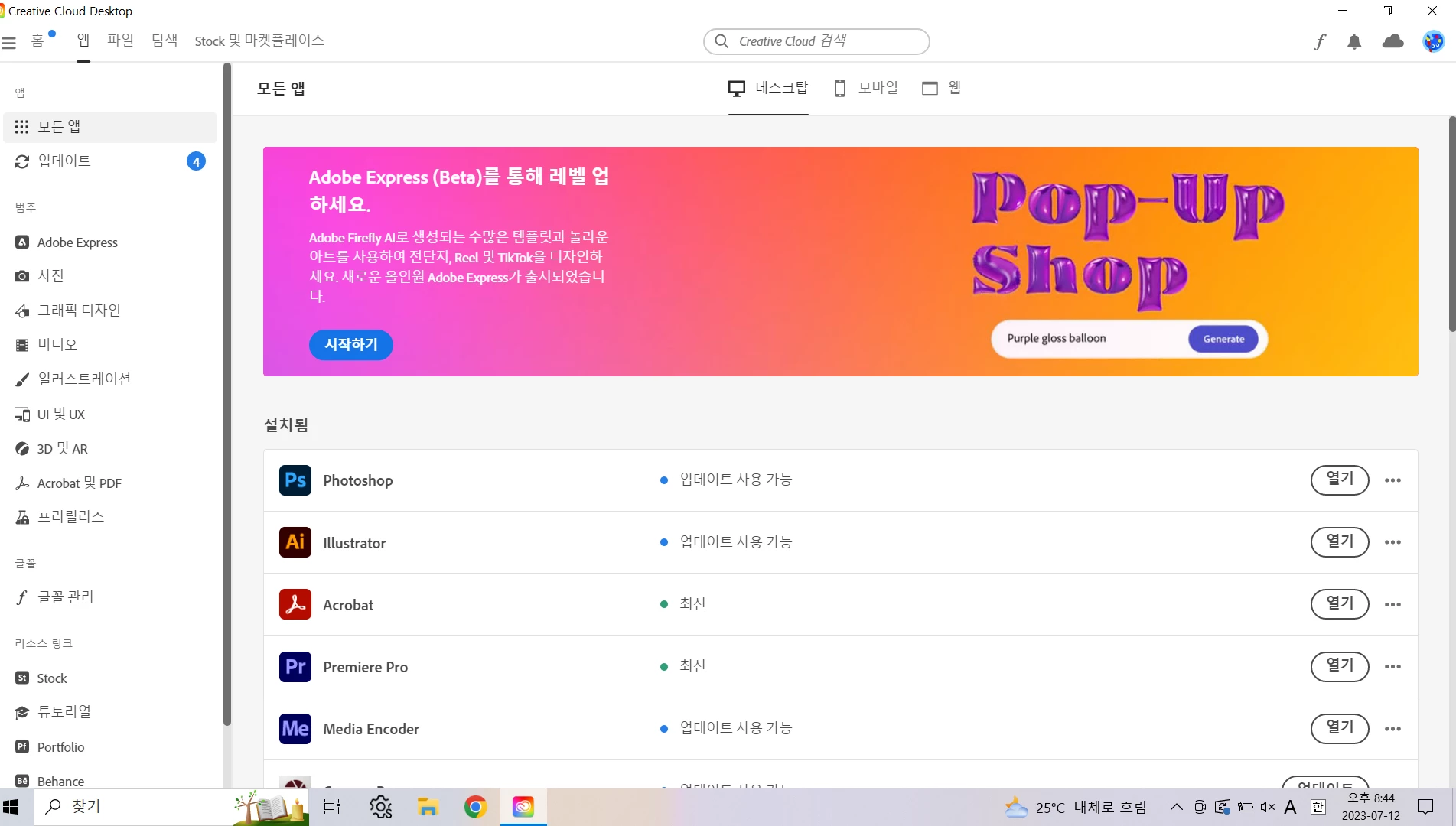Screen dimensions: 1456x826
Task: Click the Illustrator app icon
Action: 295,542
